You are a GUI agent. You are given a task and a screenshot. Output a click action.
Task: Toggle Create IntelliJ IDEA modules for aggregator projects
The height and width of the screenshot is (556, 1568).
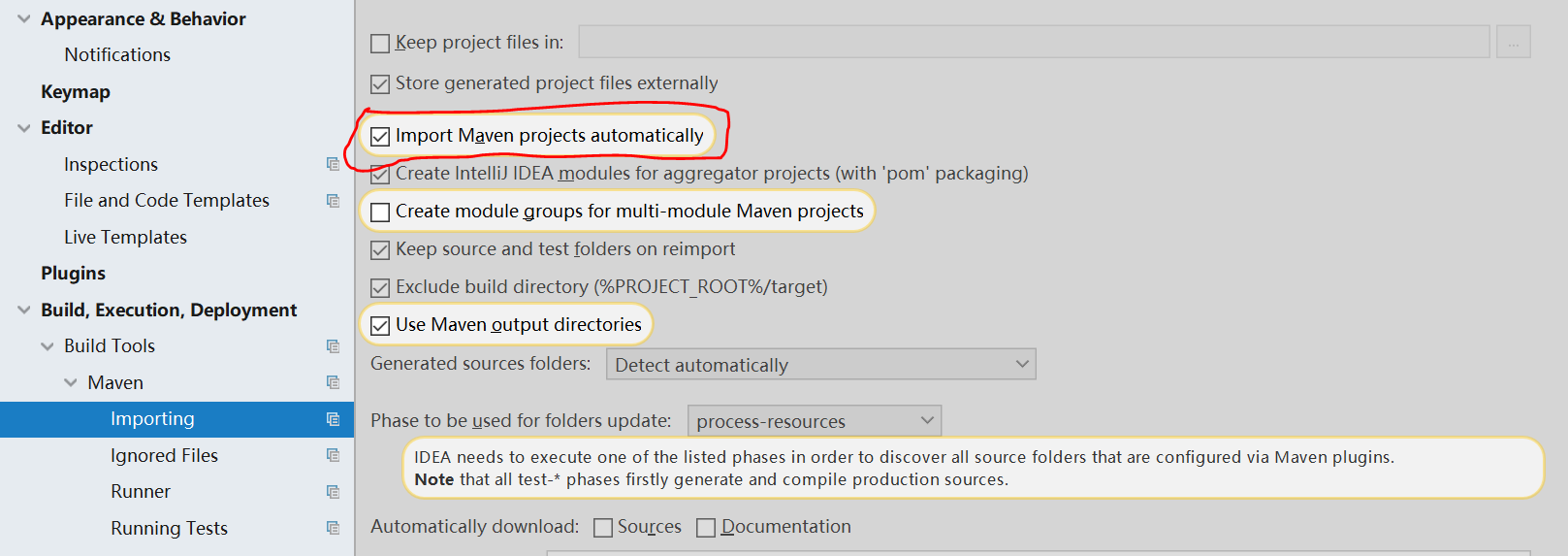(380, 175)
